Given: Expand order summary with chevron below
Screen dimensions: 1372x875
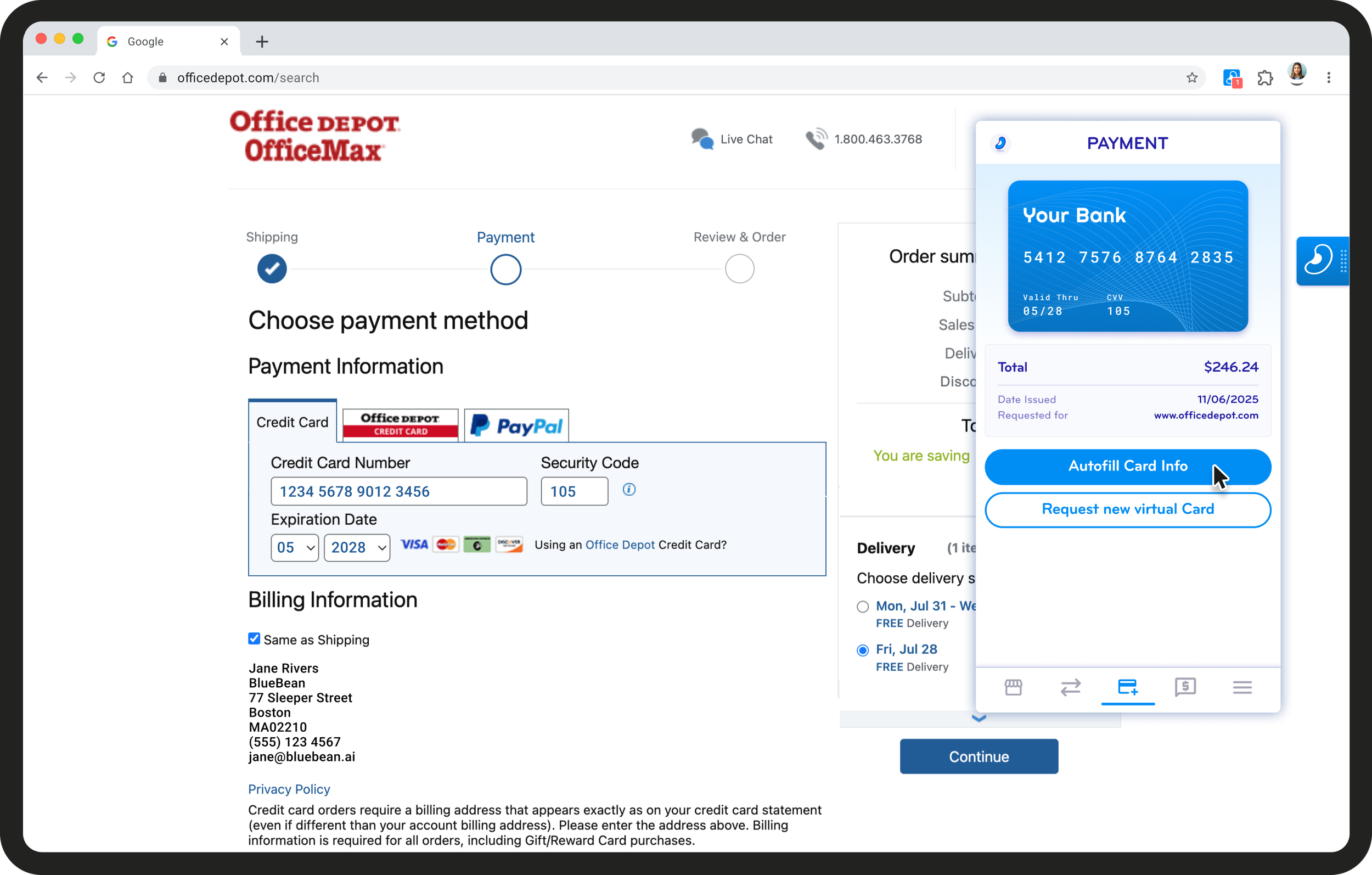Looking at the screenshot, I should click(x=979, y=717).
